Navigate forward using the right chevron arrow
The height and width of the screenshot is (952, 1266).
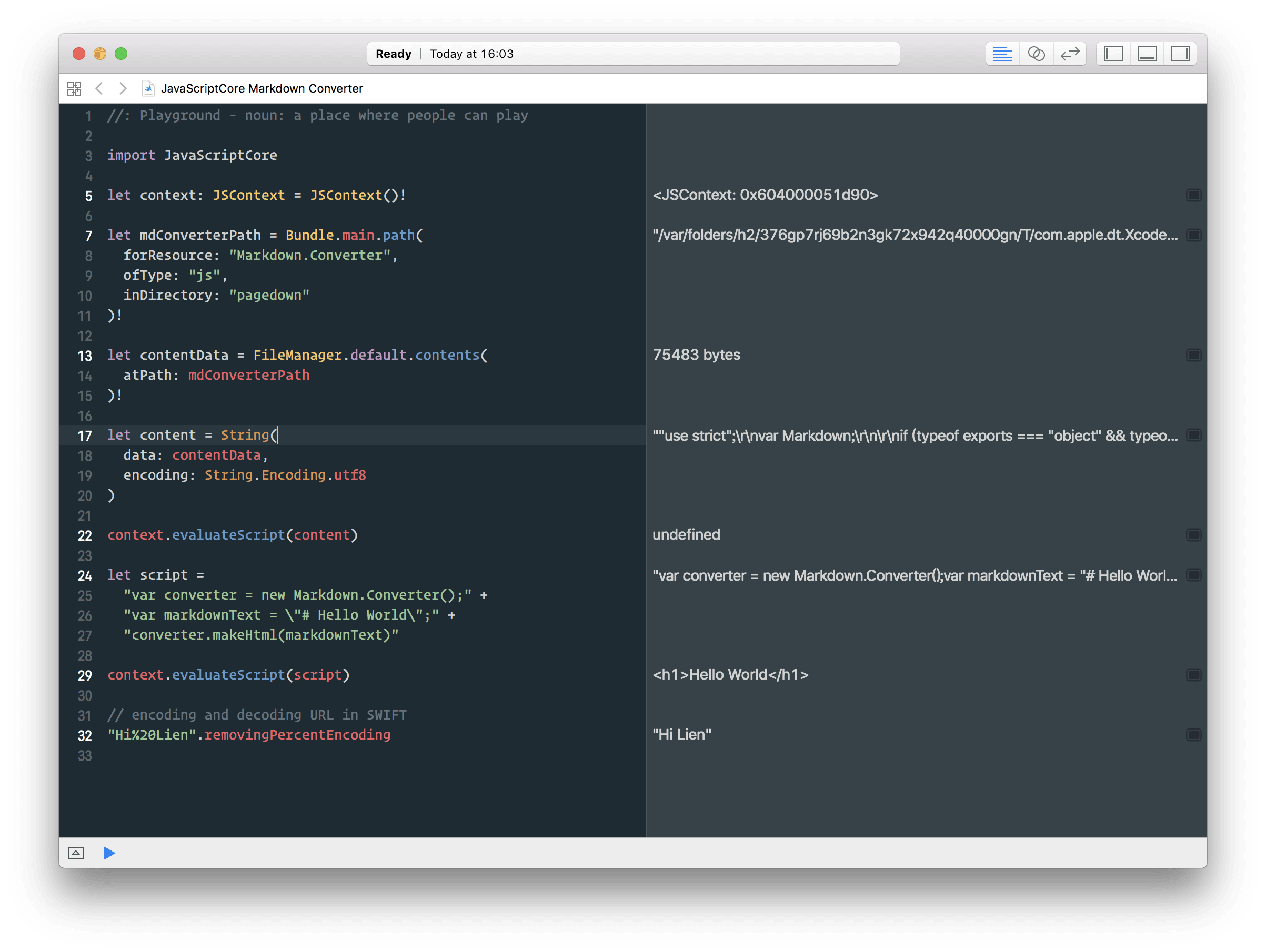[x=123, y=88]
